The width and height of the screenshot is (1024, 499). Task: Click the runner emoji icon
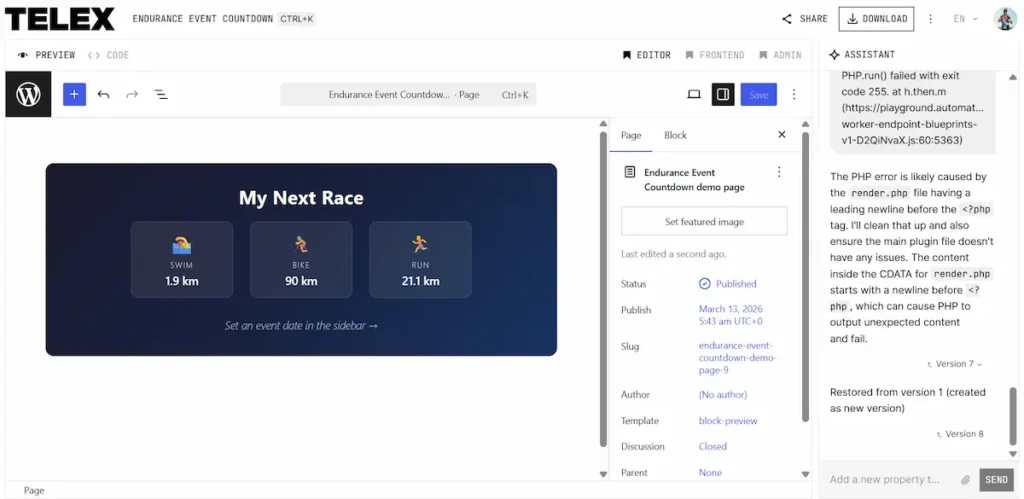421,245
